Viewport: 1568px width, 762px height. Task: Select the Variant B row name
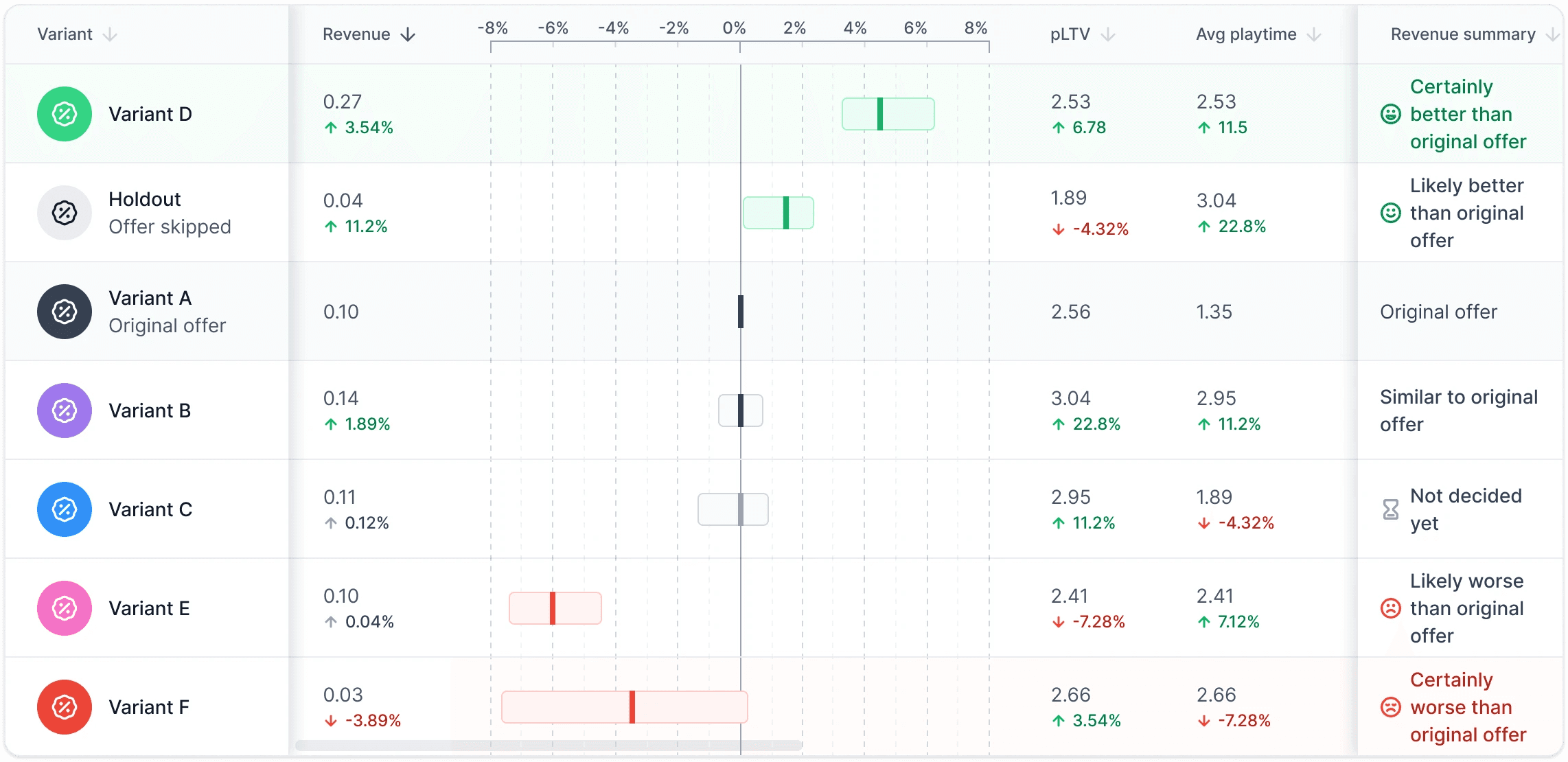click(x=150, y=411)
